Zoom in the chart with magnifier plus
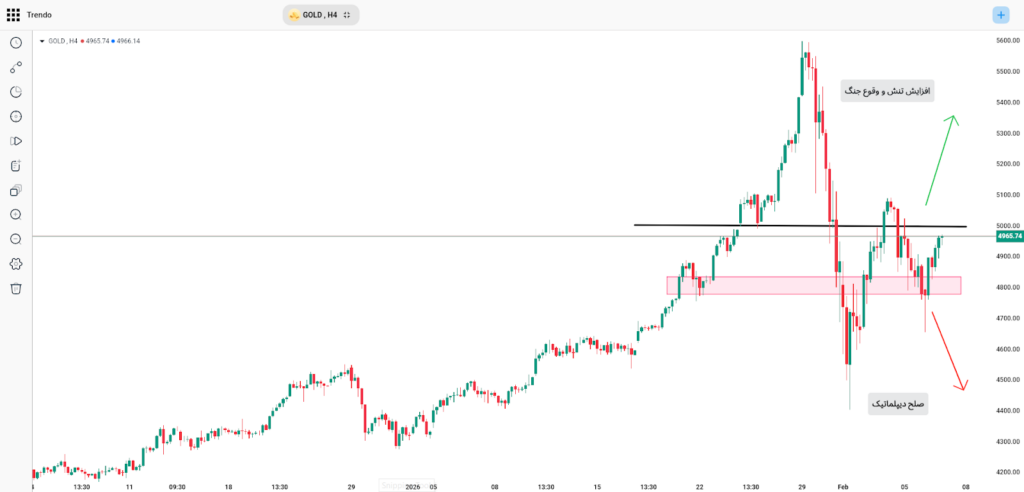The height and width of the screenshot is (492, 1024). [16, 215]
